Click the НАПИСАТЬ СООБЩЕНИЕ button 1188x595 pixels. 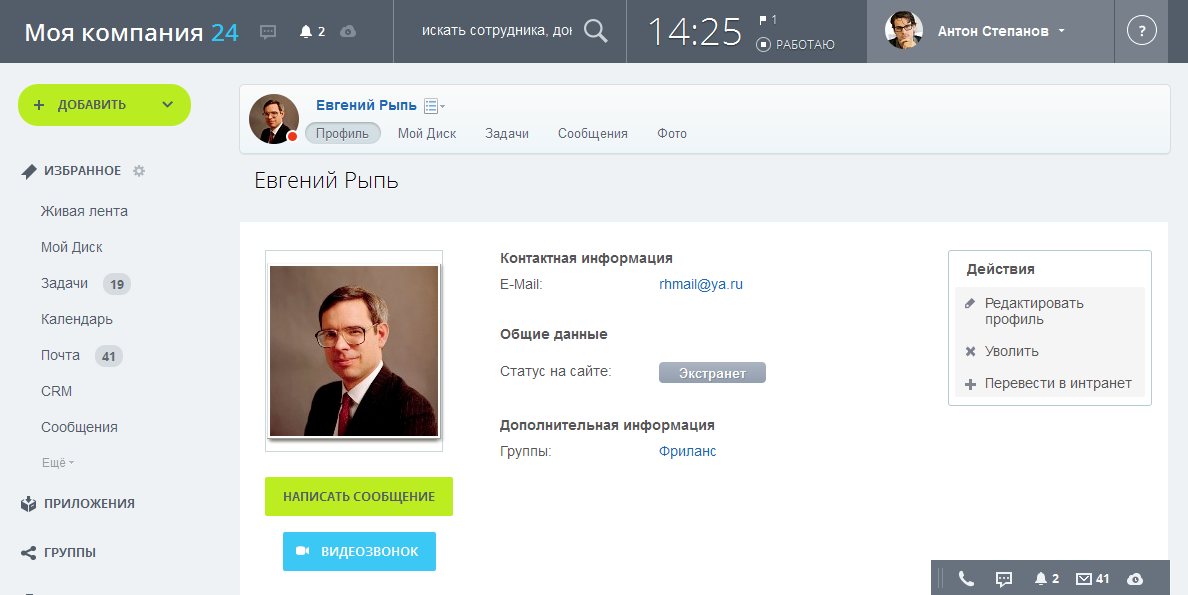pos(359,496)
